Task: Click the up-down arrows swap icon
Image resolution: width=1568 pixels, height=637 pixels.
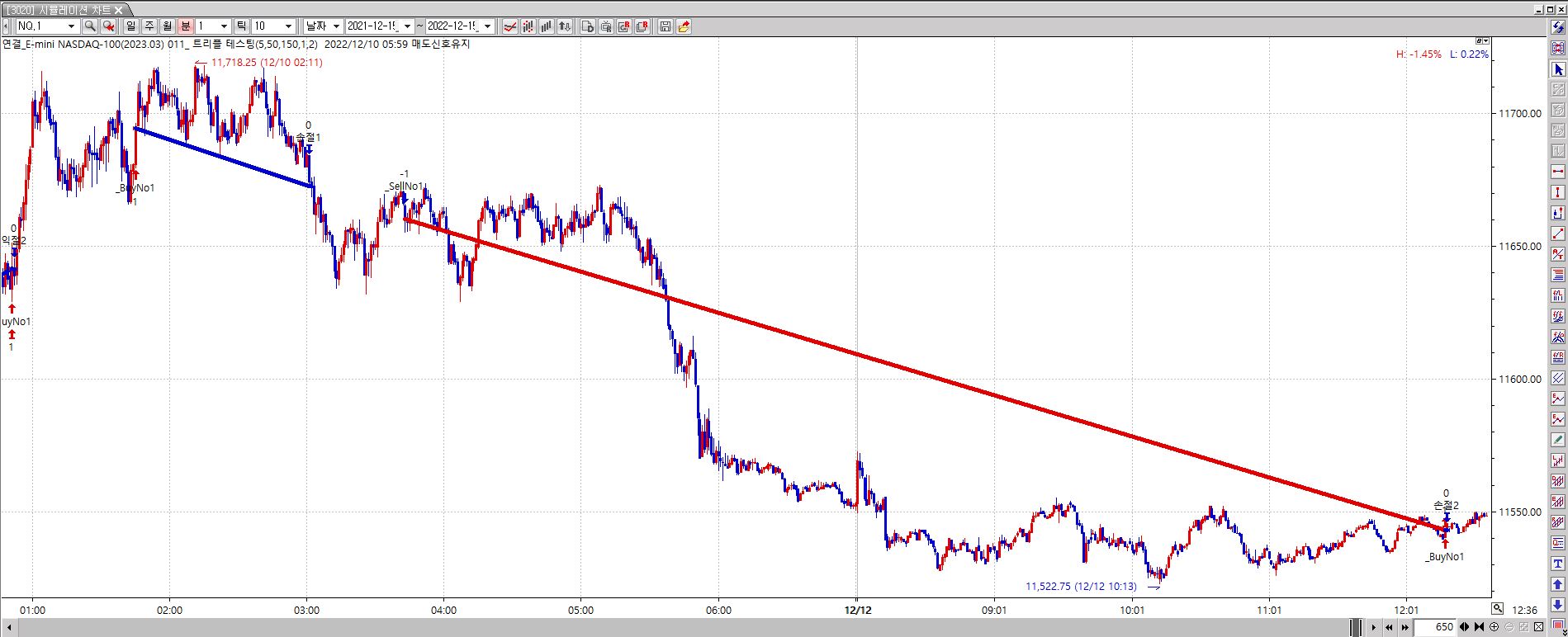Action: coord(565,26)
